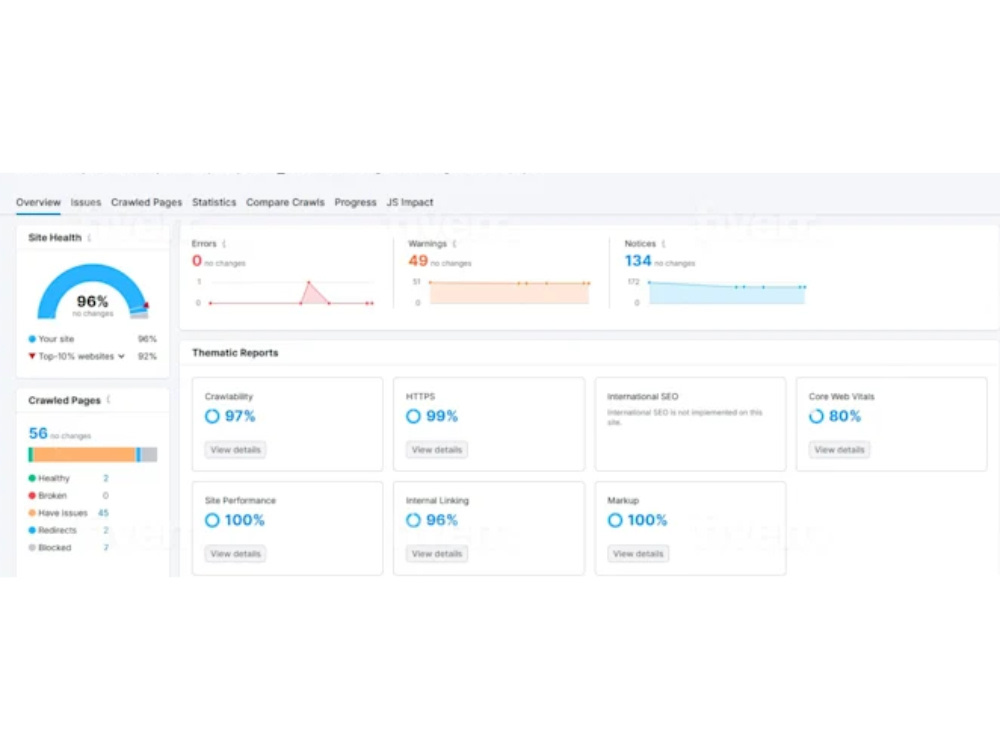Image resolution: width=1000 pixels, height=750 pixels.
Task: Click the Markup progress ring icon
Action: pyautogui.click(x=615, y=520)
